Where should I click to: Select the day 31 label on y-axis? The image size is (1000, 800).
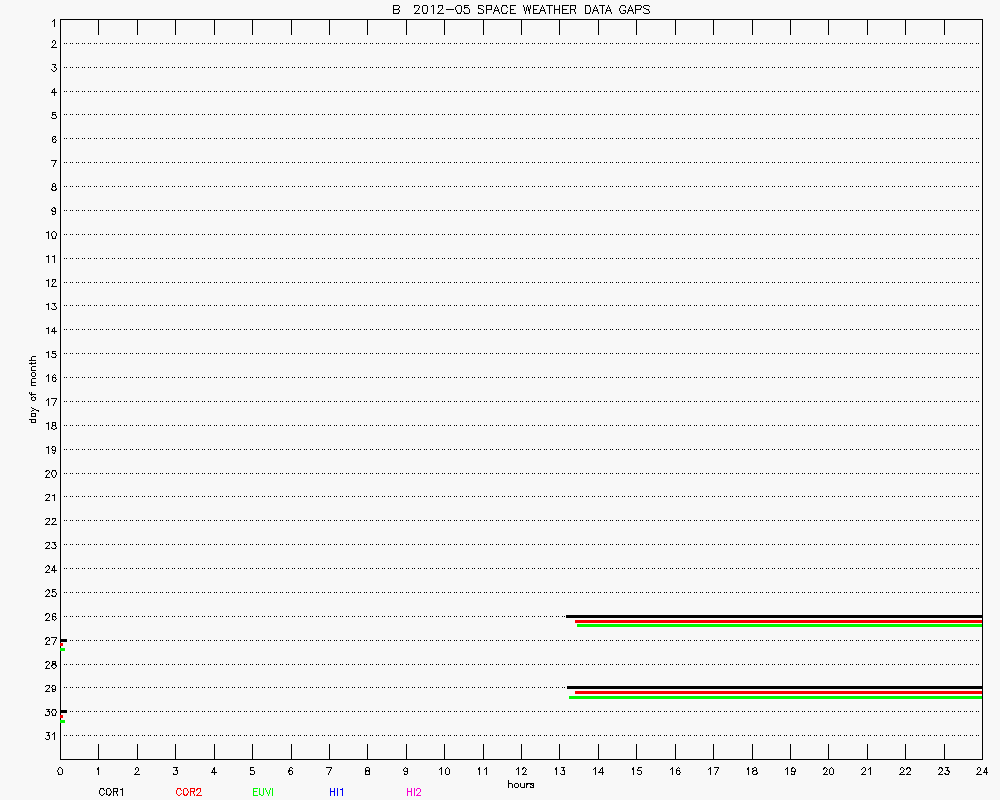[x=48, y=736]
